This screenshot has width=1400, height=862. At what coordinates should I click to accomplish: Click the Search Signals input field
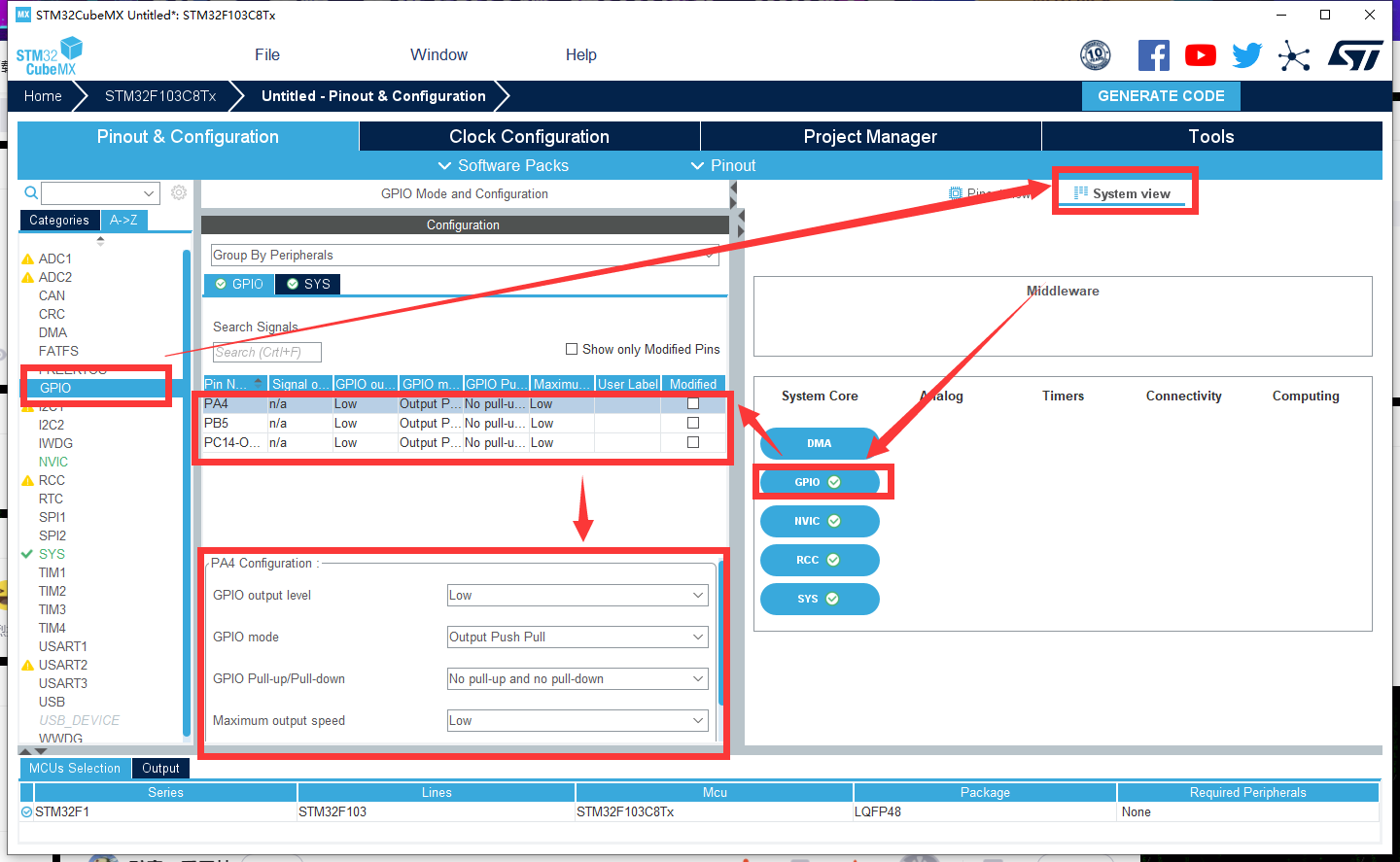(266, 352)
